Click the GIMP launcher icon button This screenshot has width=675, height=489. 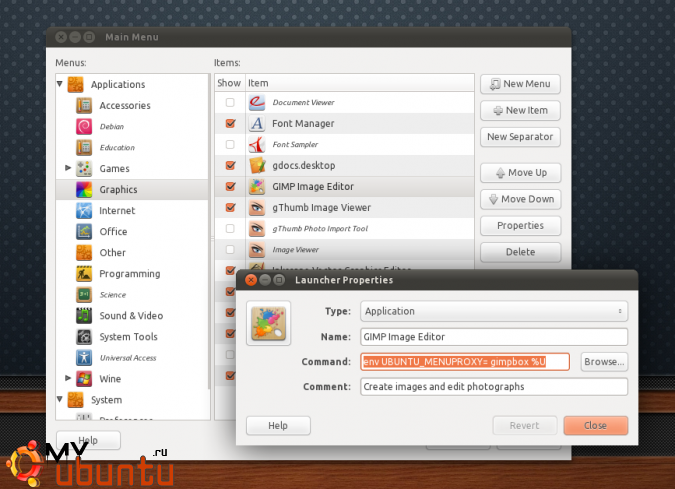(268, 323)
